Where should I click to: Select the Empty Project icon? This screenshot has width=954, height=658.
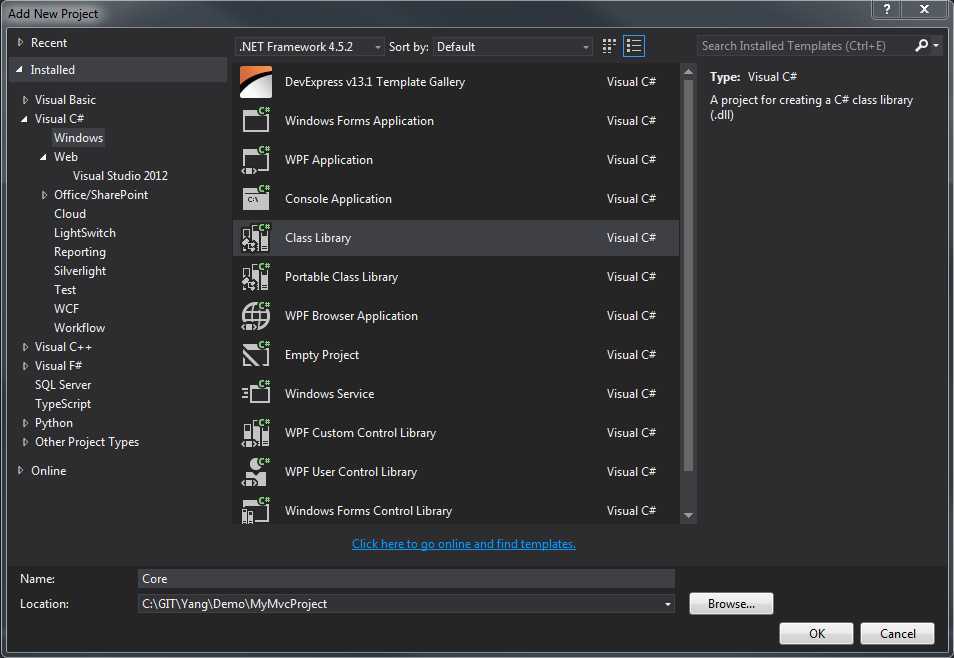(x=256, y=354)
